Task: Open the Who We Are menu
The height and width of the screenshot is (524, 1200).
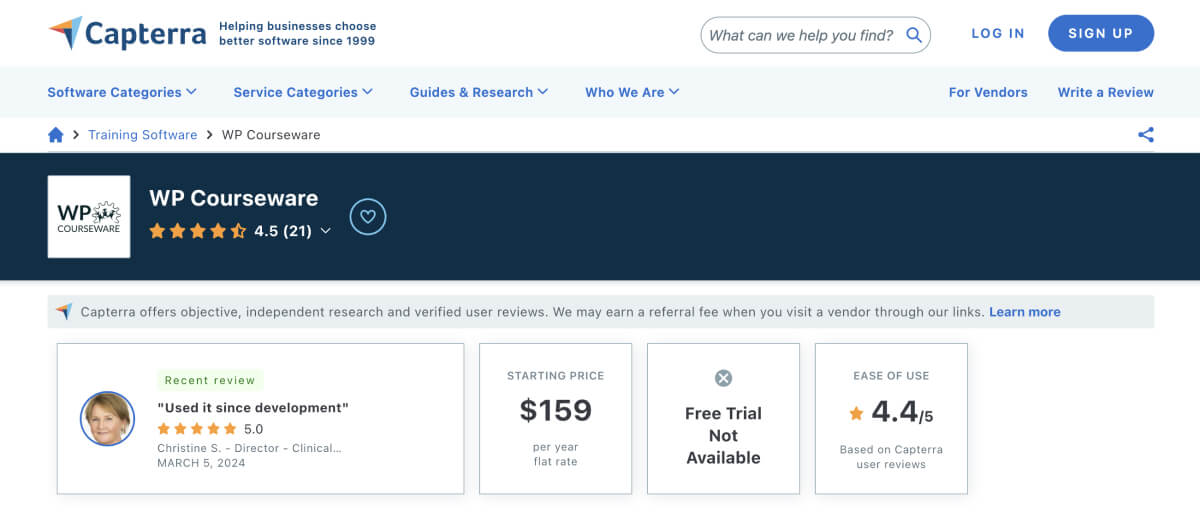Action: click(632, 92)
